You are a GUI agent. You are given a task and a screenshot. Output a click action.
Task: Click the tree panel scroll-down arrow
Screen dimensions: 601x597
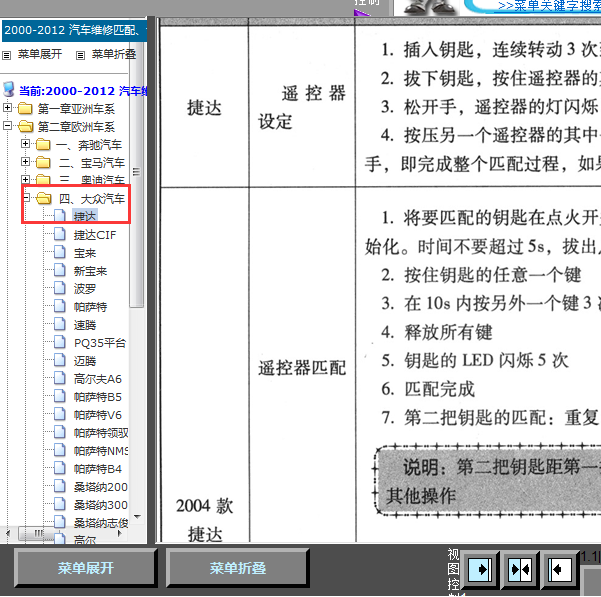[x=137, y=517]
